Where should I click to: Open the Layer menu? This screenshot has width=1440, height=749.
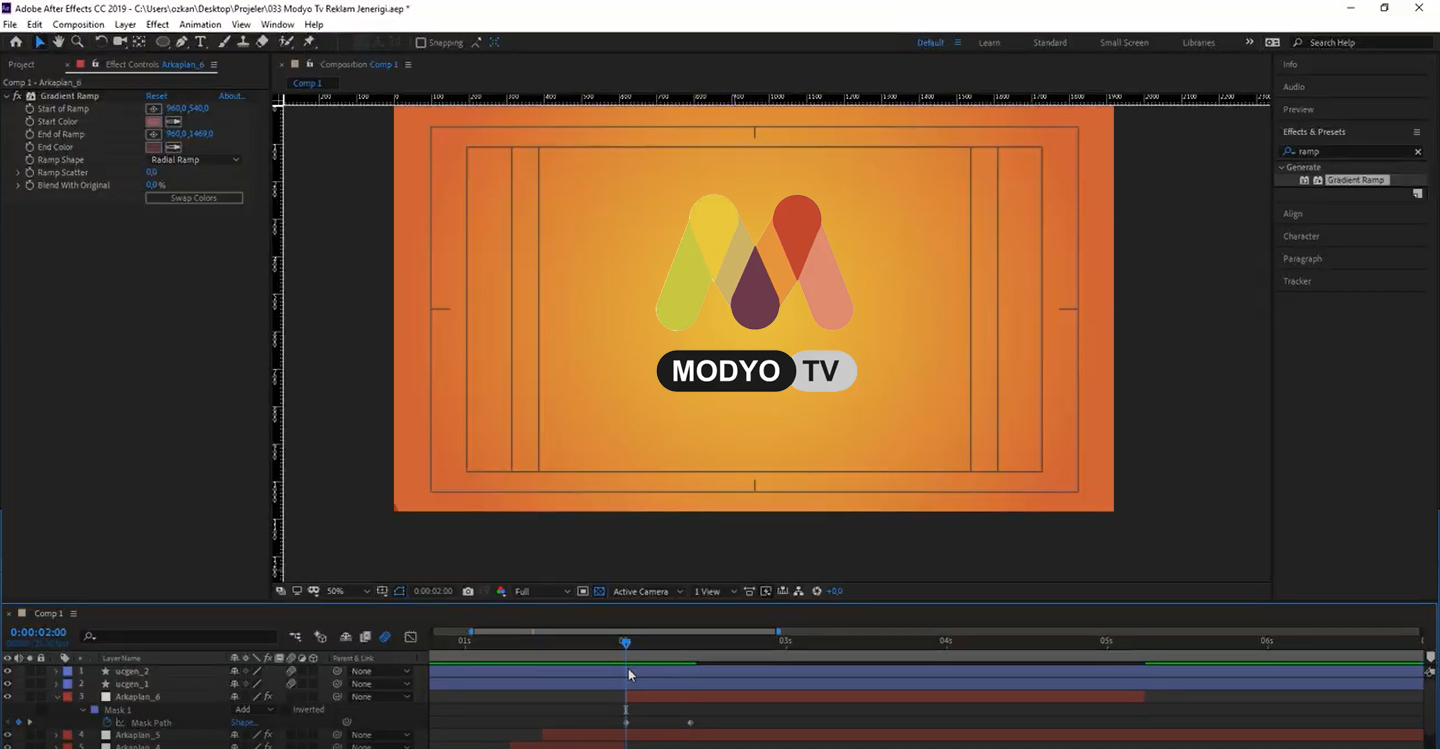coord(125,24)
